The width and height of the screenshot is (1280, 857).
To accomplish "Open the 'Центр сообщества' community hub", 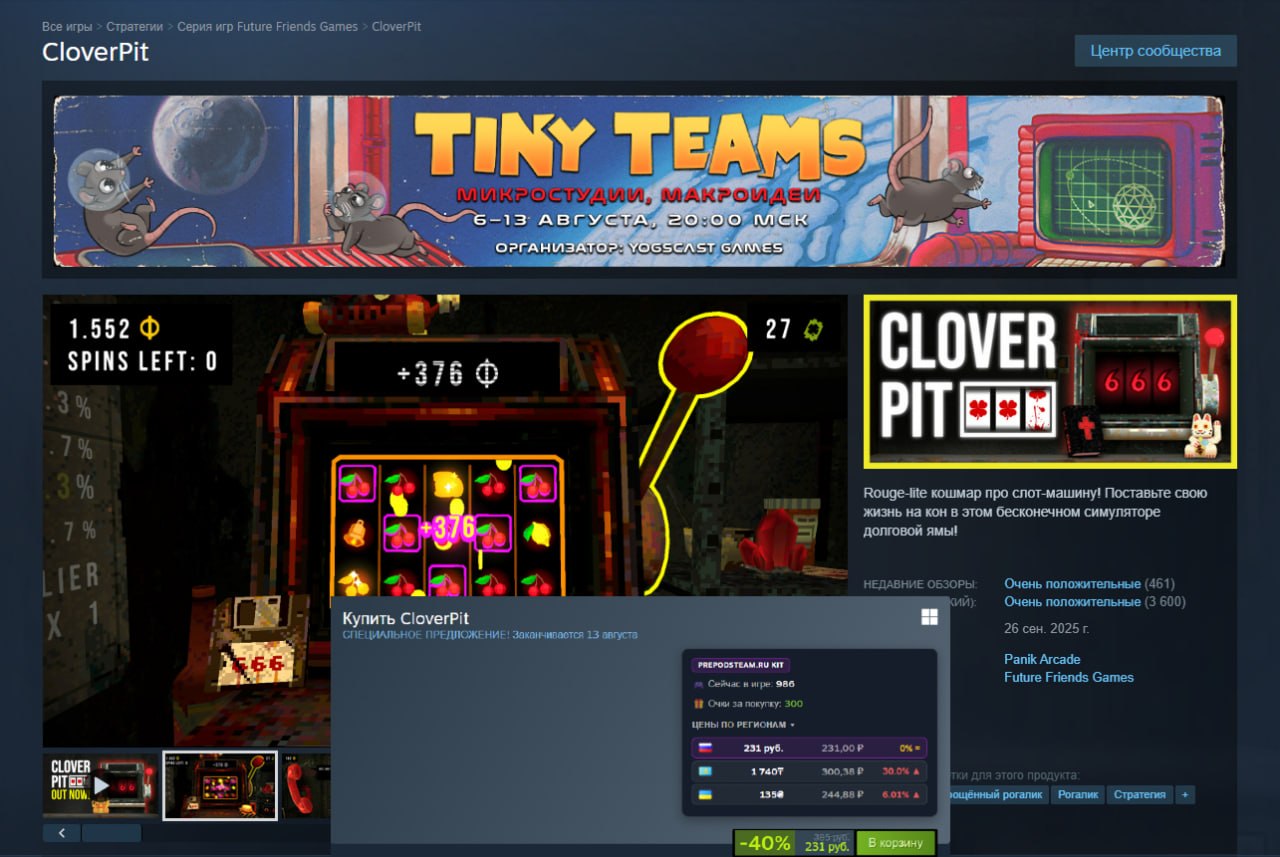I will (x=1156, y=51).
